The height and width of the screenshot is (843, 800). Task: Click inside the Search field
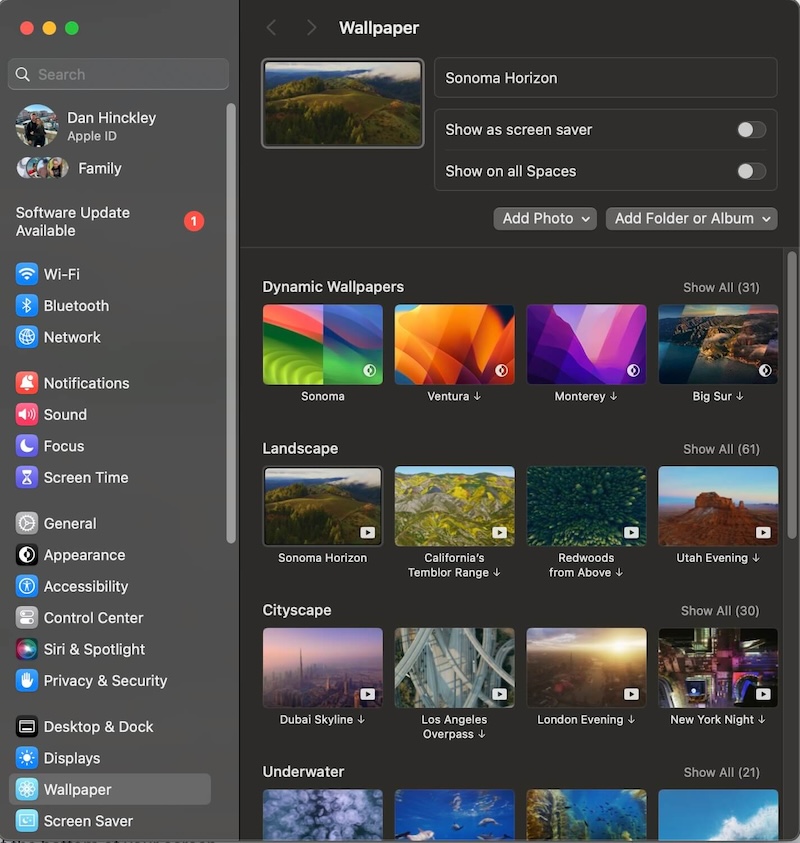tap(118, 74)
